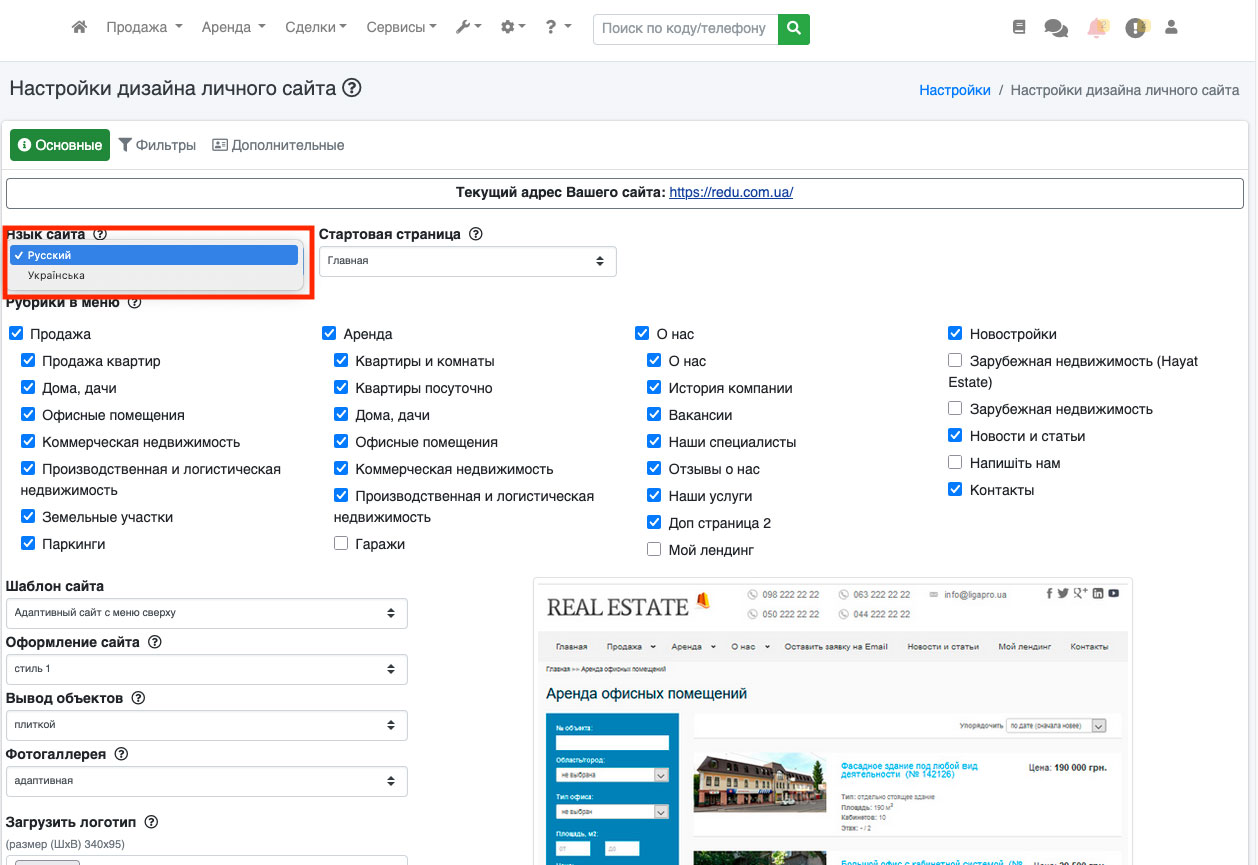Open the chat messages icon
Image resolution: width=1258 pixels, height=865 pixels.
coord(1056,28)
